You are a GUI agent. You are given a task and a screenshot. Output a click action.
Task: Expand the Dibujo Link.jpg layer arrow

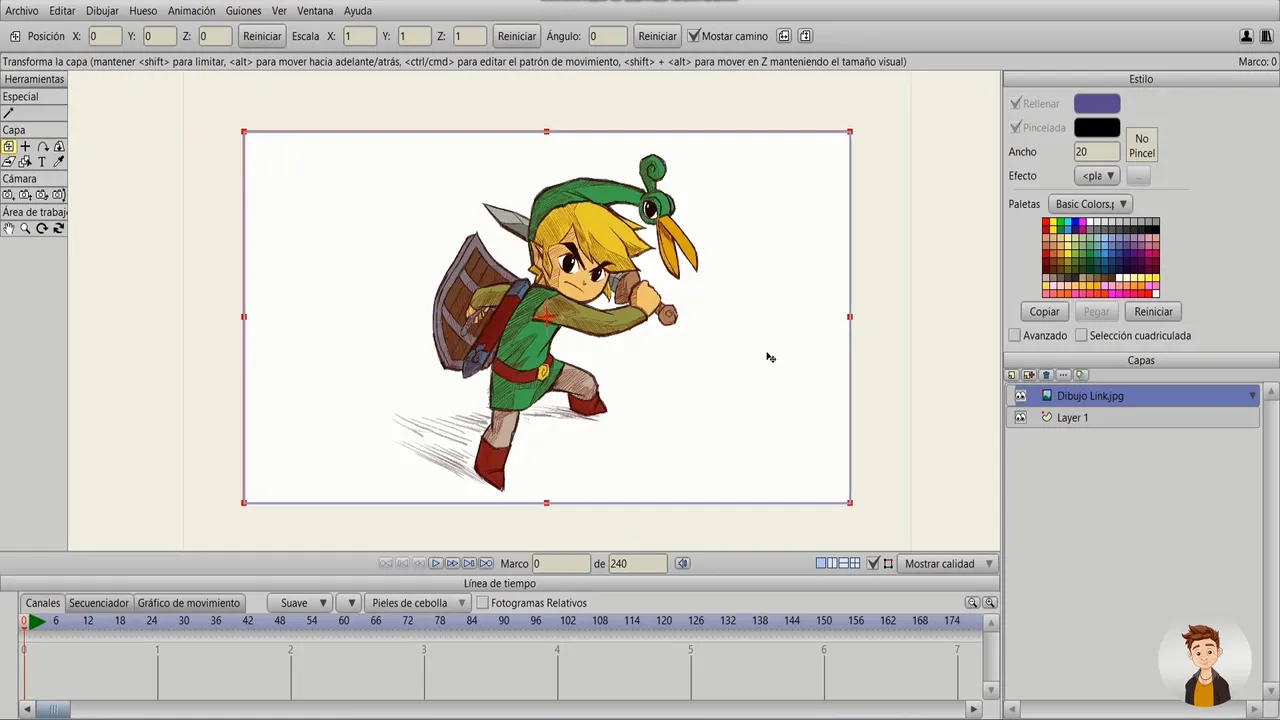(1252, 396)
